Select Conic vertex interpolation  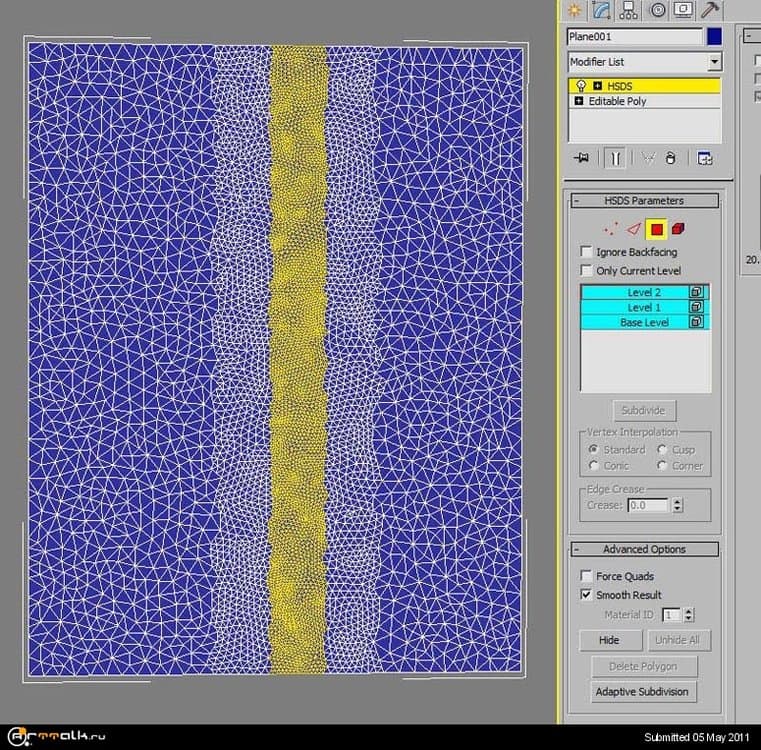593,466
